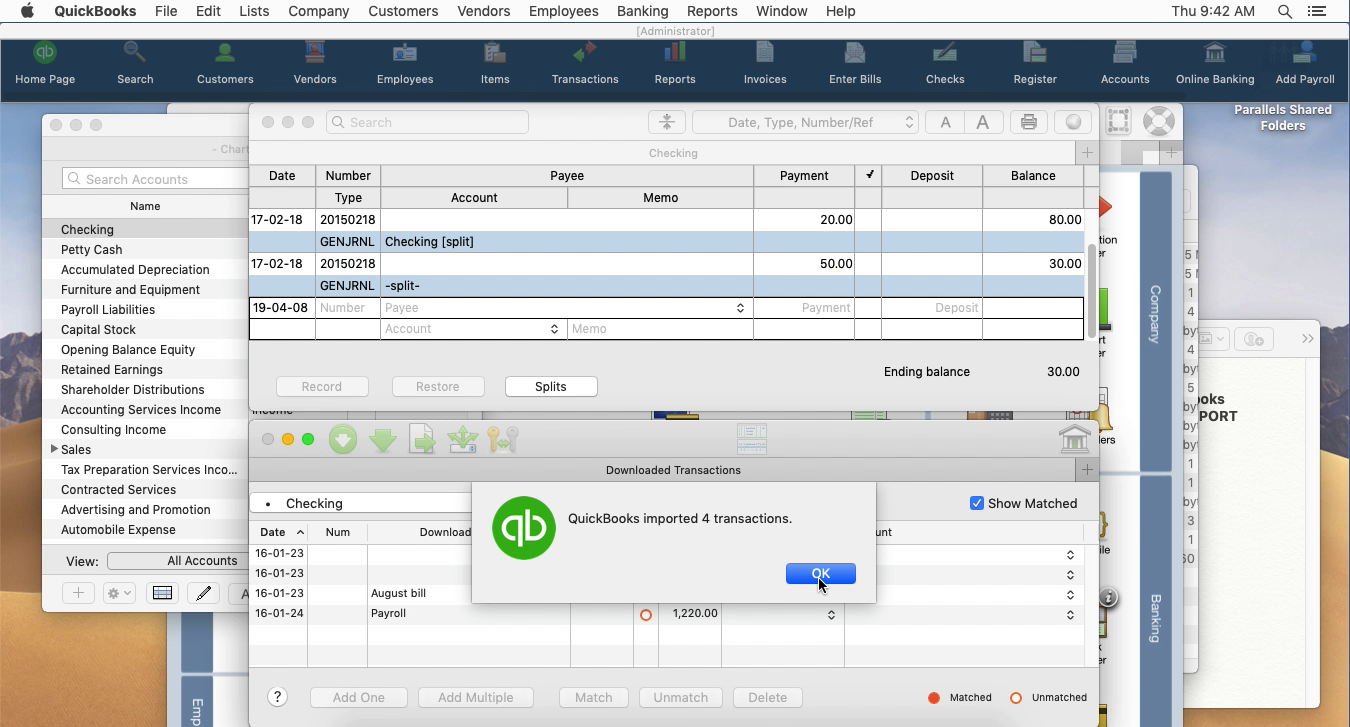This screenshot has height=727, width=1350.
Task: Click the cleared checkmark column header
Action: pyautogui.click(x=869, y=175)
